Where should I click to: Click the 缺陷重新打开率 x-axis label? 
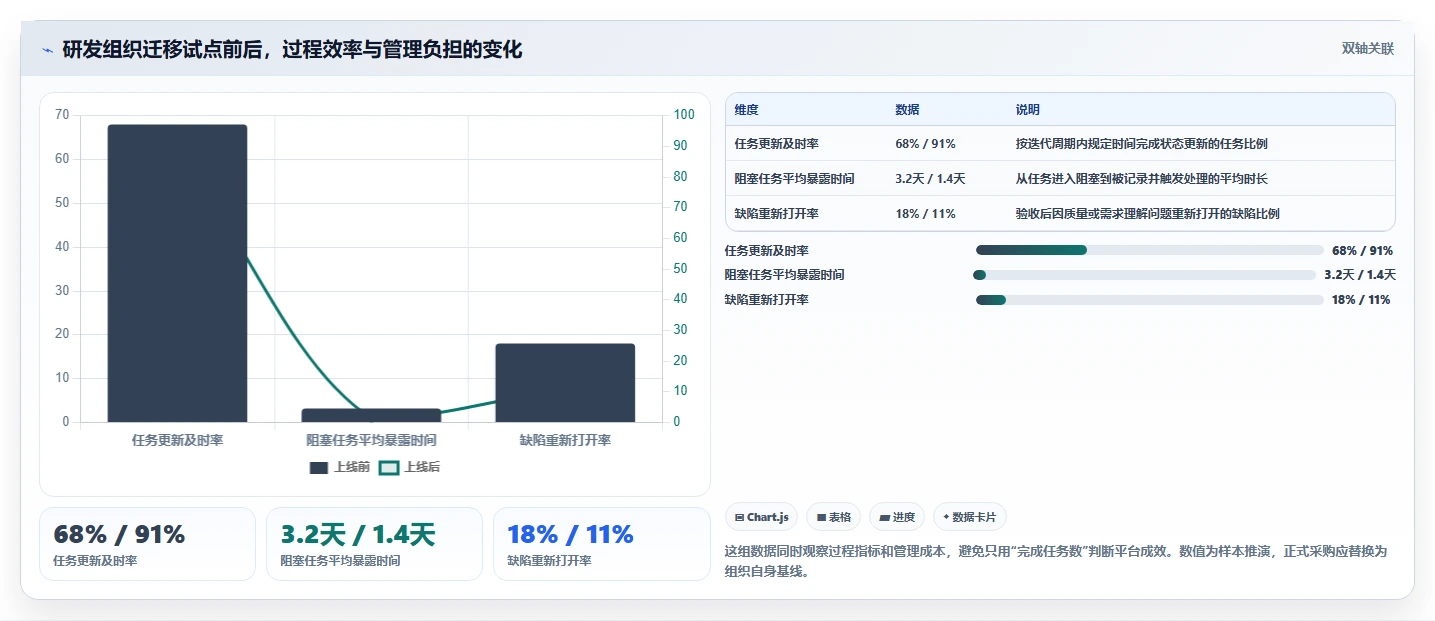point(565,440)
